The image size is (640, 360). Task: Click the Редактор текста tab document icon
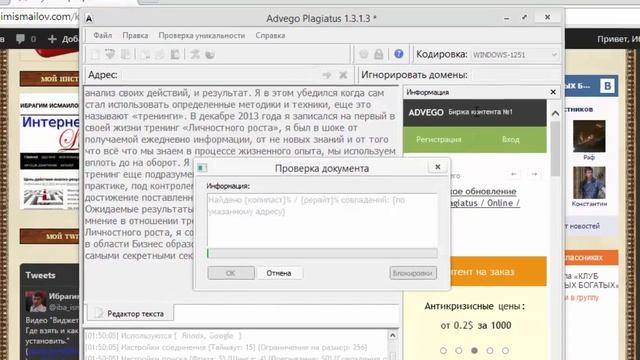[98, 313]
